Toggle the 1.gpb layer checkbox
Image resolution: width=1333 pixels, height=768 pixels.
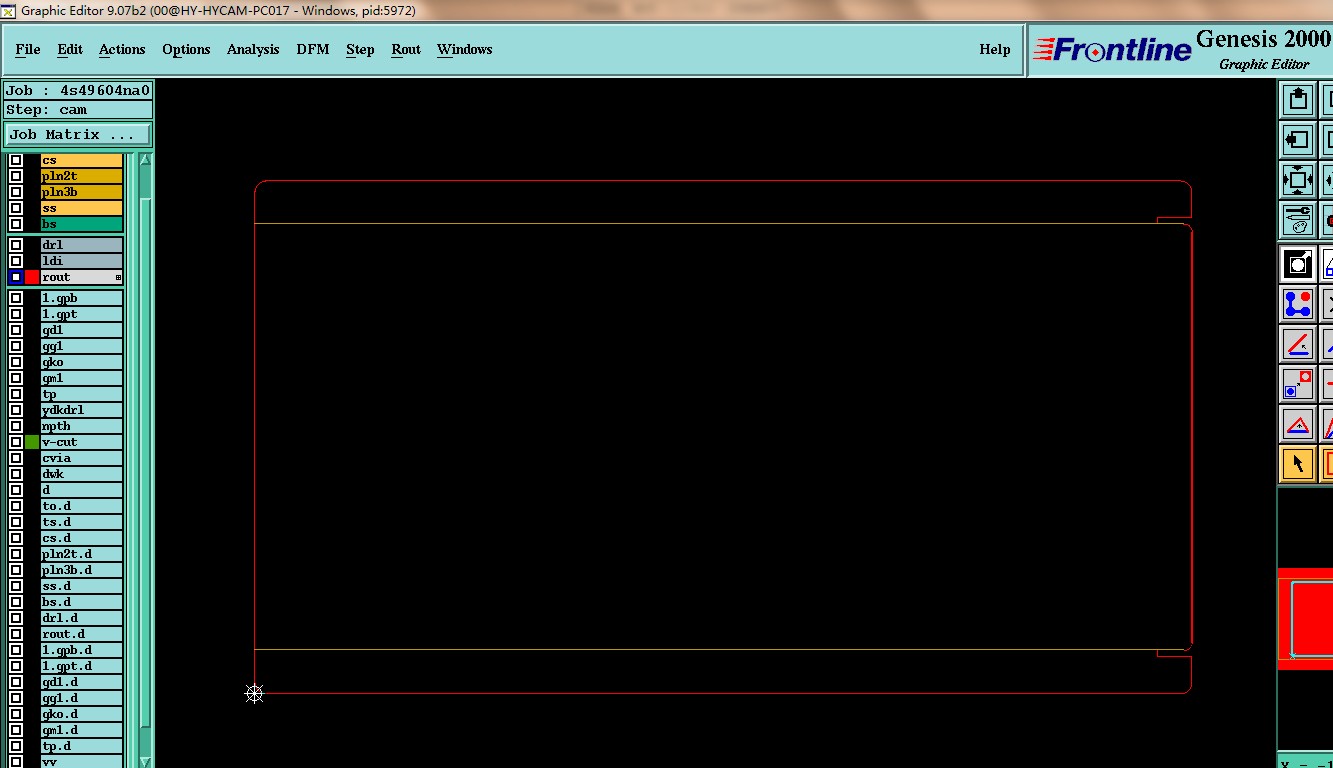[x=16, y=298]
